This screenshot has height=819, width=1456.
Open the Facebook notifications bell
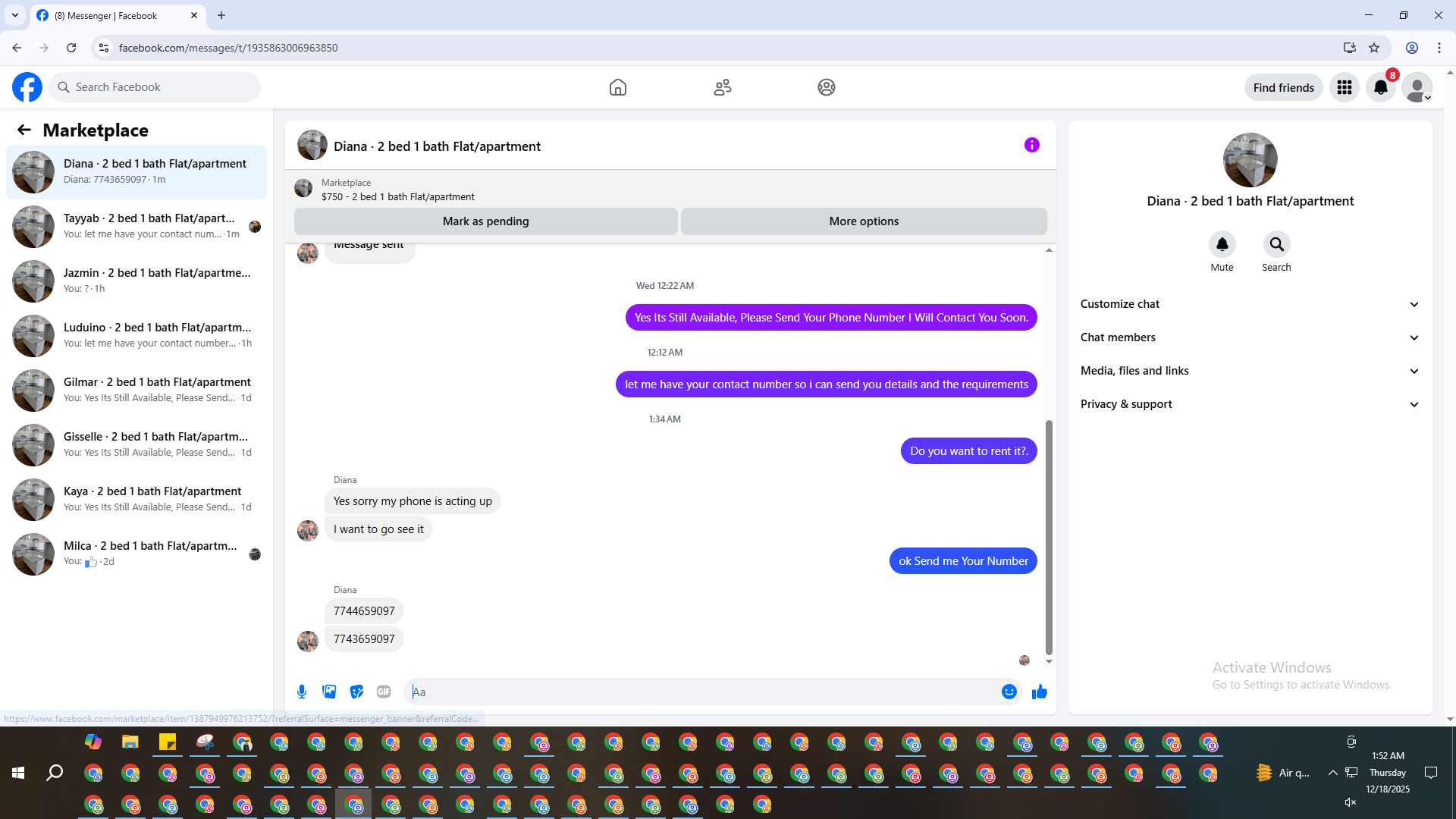point(1381,87)
